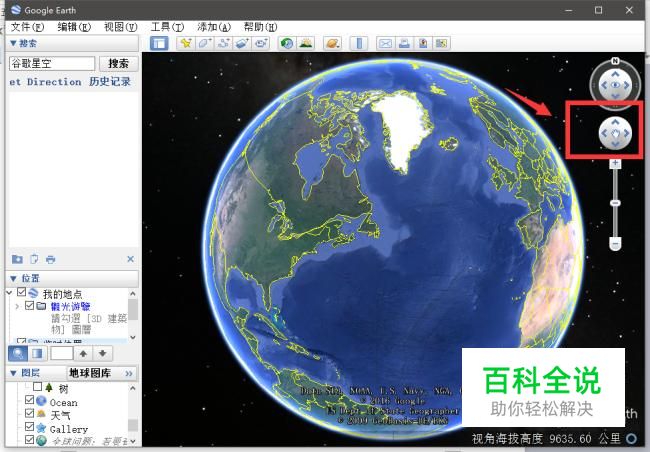Add a placemark with the pushpin icon
Screen dimensions: 650x452
tap(186, 43)
